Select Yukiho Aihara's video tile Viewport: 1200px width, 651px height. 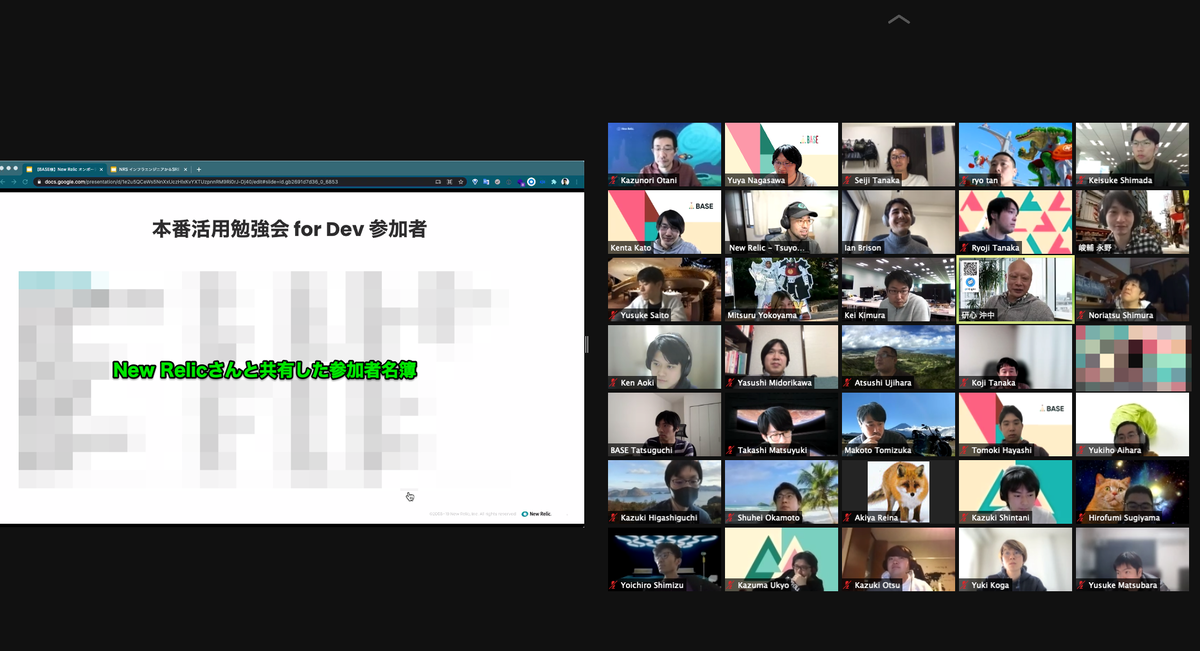coord(1132,425)
